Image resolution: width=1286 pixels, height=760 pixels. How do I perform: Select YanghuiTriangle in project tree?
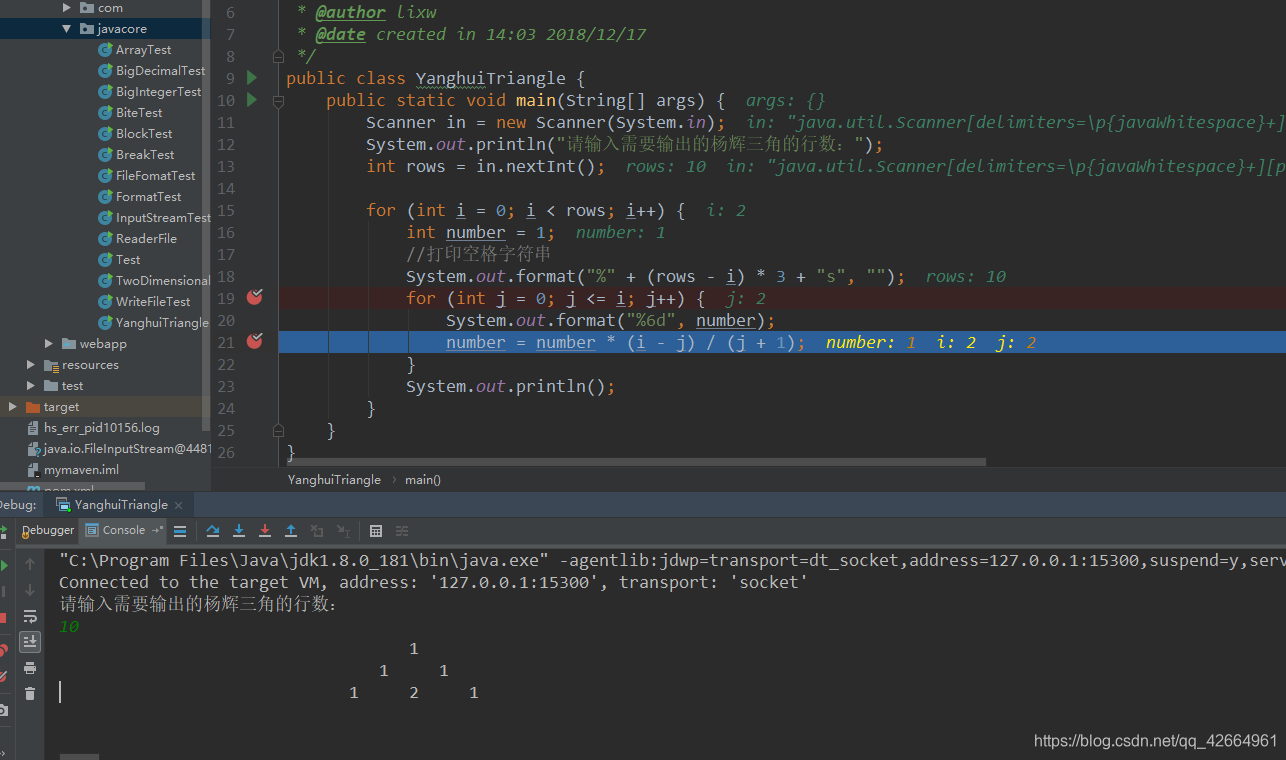(162, 323)
